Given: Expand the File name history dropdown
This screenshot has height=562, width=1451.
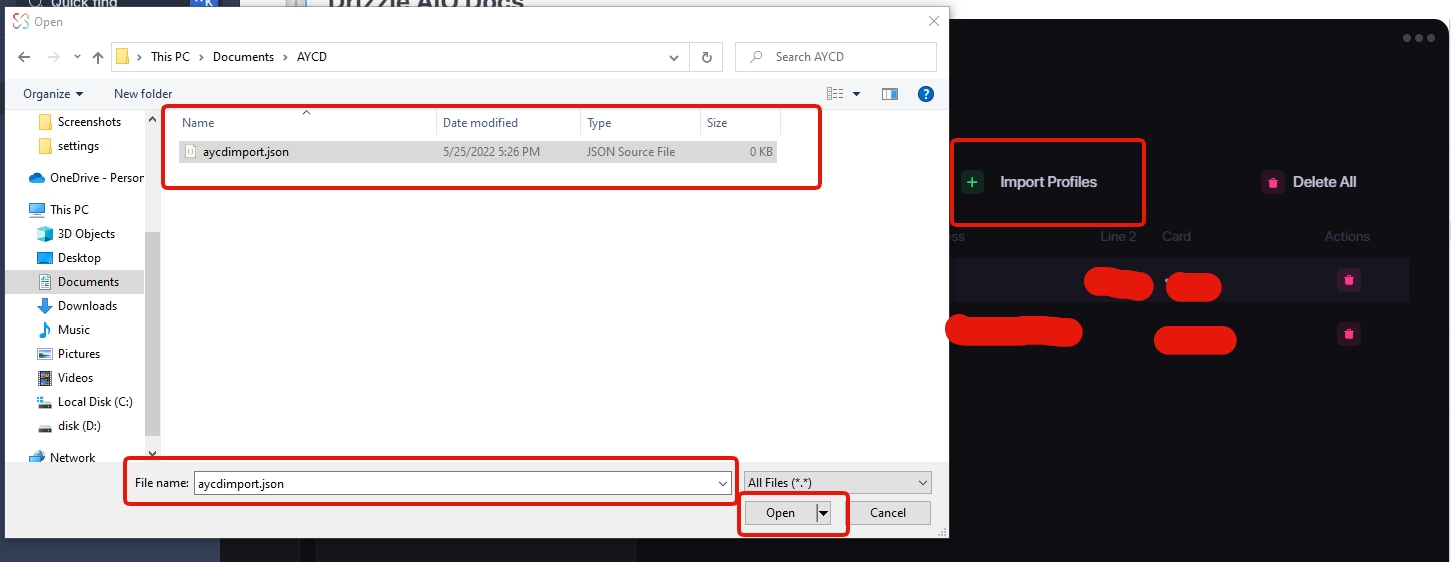Looking at the screenshot, I should point(723,483).
